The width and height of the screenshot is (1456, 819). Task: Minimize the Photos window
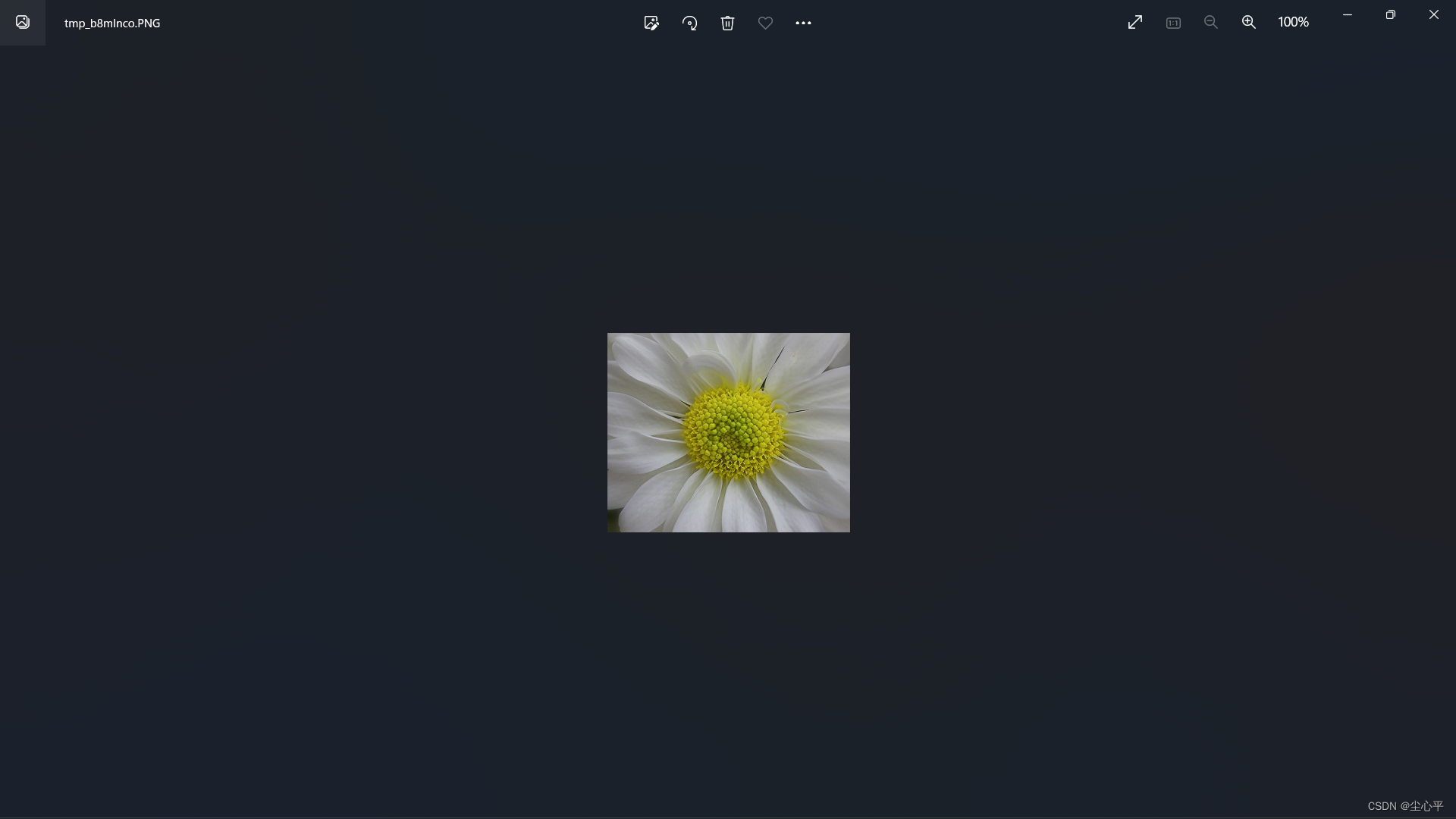point(1348,14)
